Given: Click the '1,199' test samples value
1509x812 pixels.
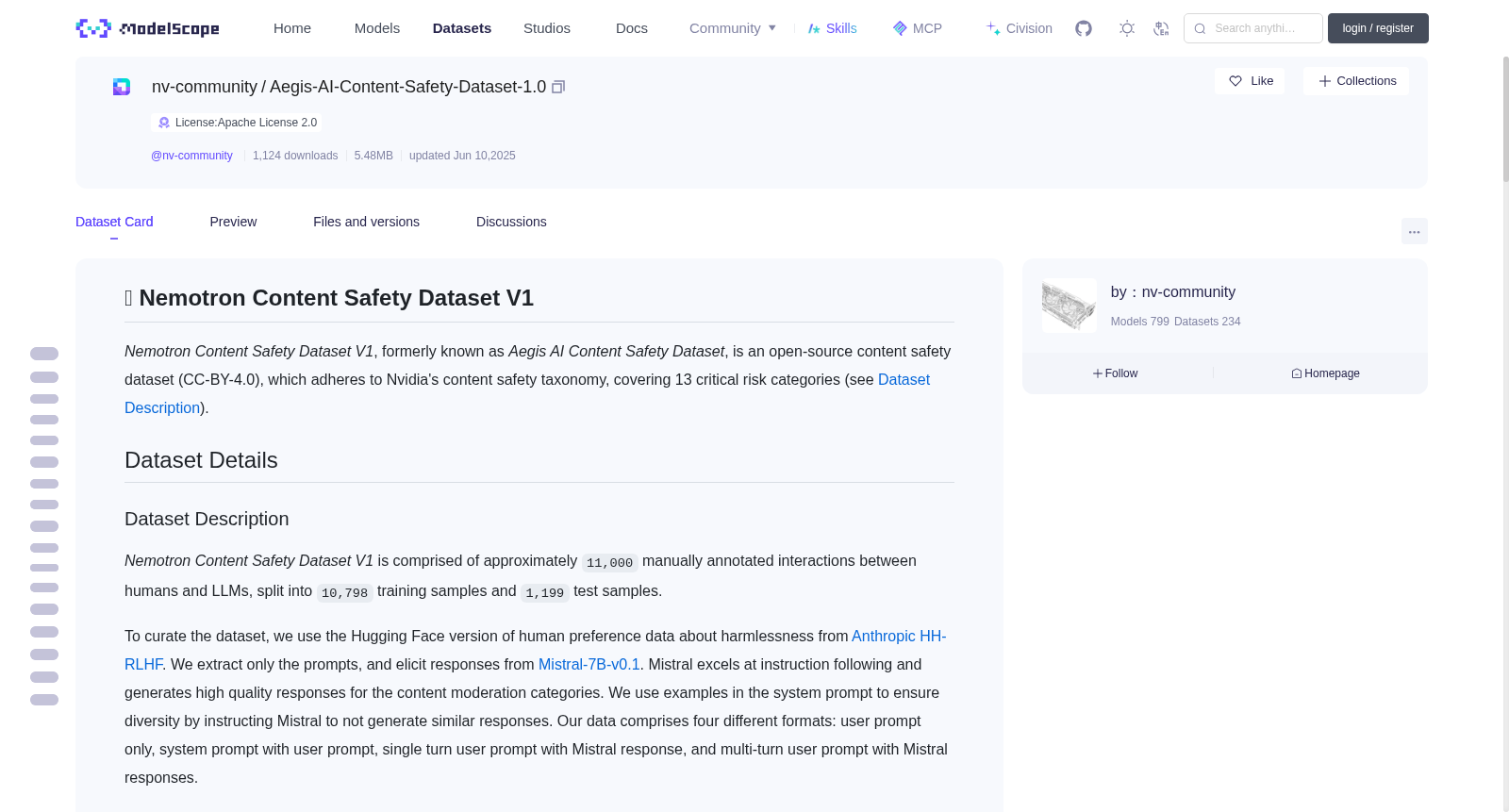Looking at the screenshot, I should coord(545,593).
